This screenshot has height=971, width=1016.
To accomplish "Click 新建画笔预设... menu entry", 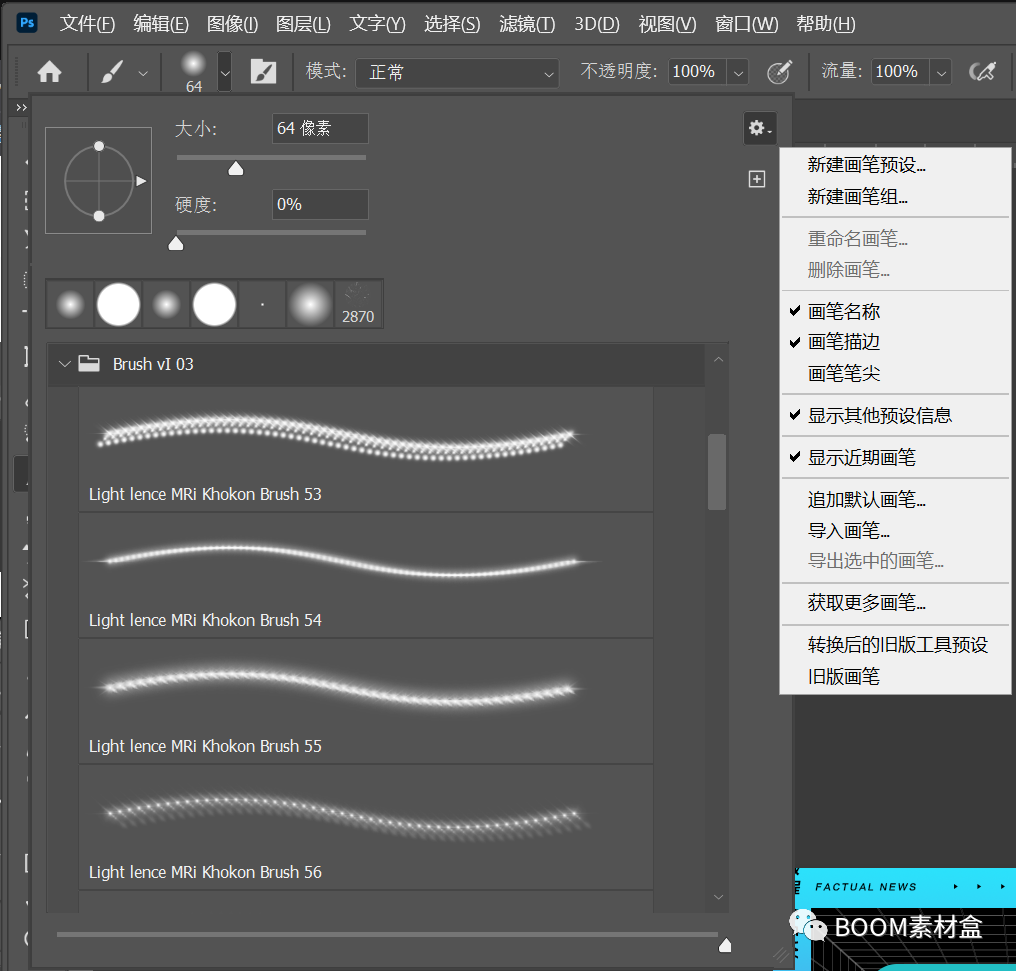I will tap(866, 165).
